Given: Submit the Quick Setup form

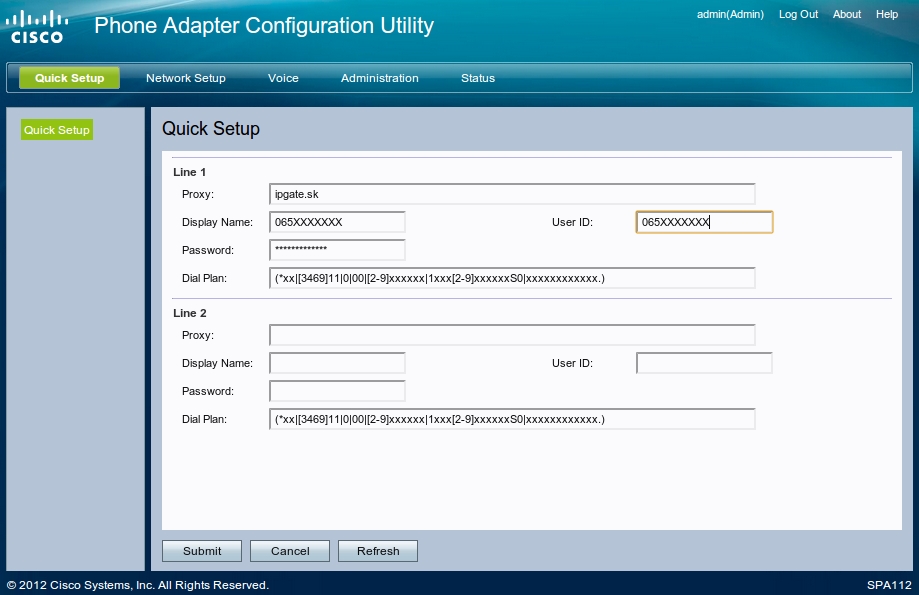Looking at the screenshot, I should pyautogui.click(x=202, y=551).
